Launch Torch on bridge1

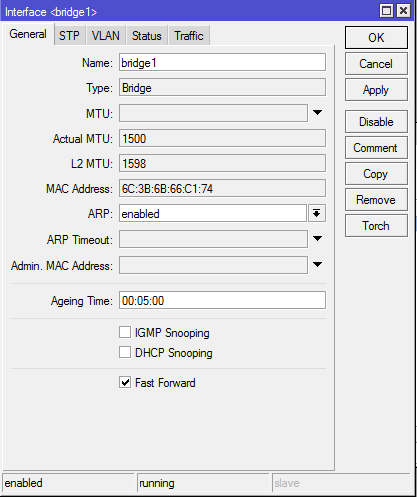tap(376, 226)
